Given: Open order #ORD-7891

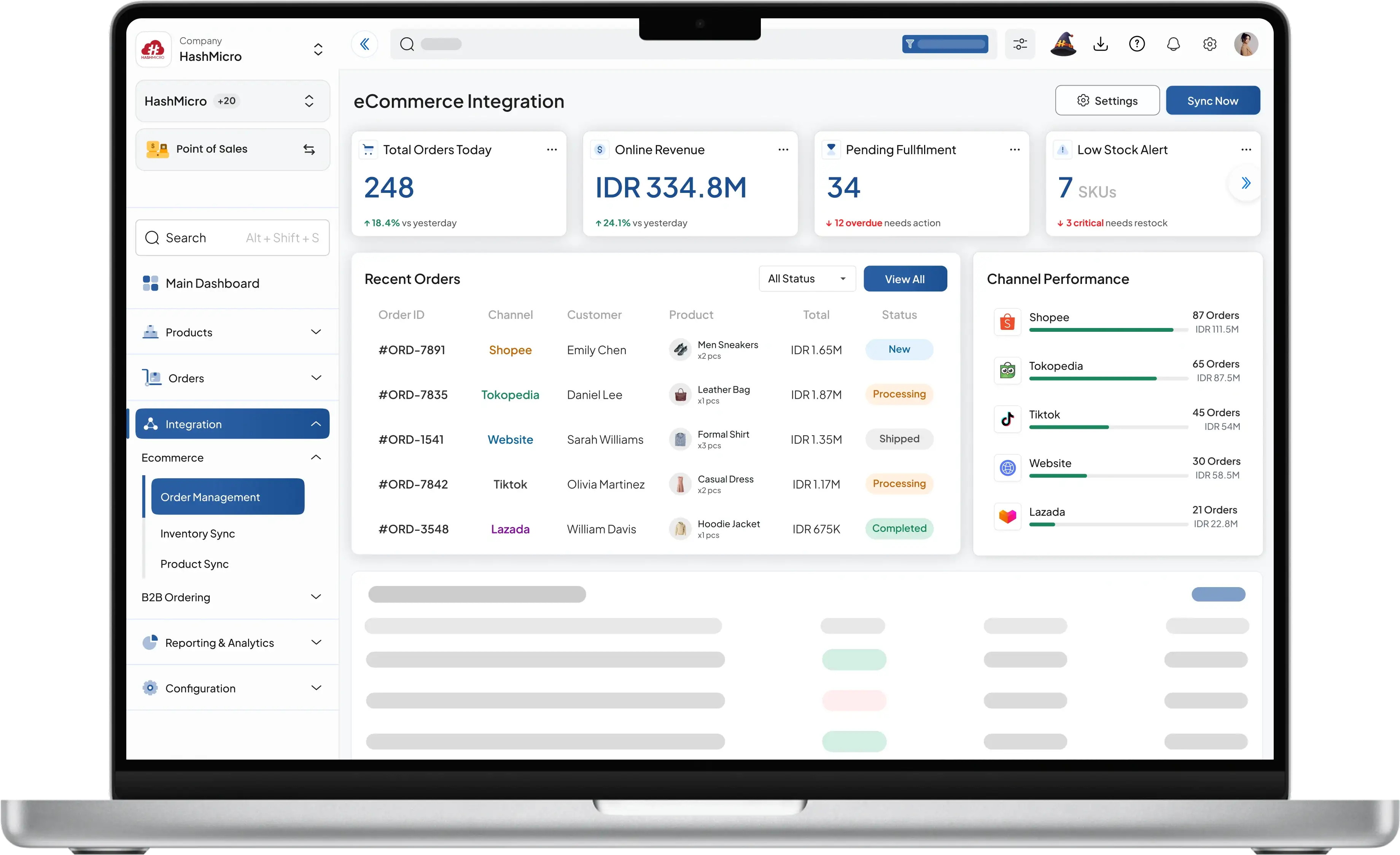Looking at the screenshot, I should (412, 350).
